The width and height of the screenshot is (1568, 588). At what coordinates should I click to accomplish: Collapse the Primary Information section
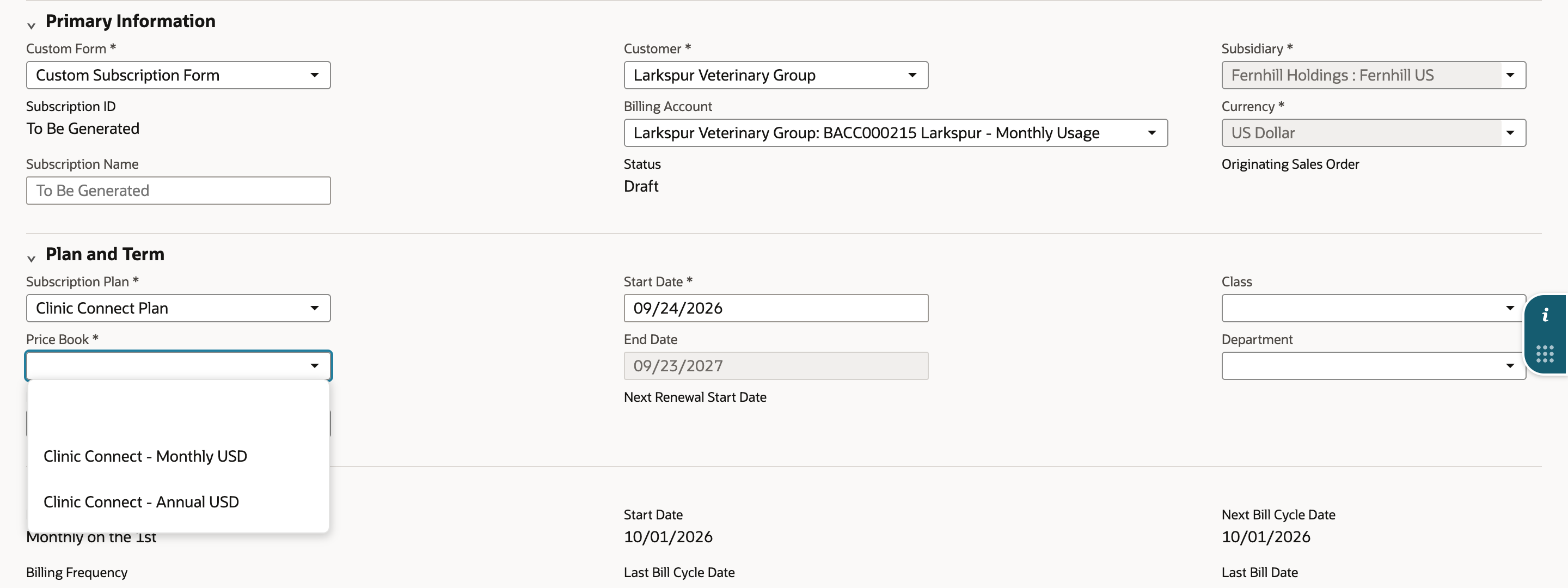pos(31,25)
